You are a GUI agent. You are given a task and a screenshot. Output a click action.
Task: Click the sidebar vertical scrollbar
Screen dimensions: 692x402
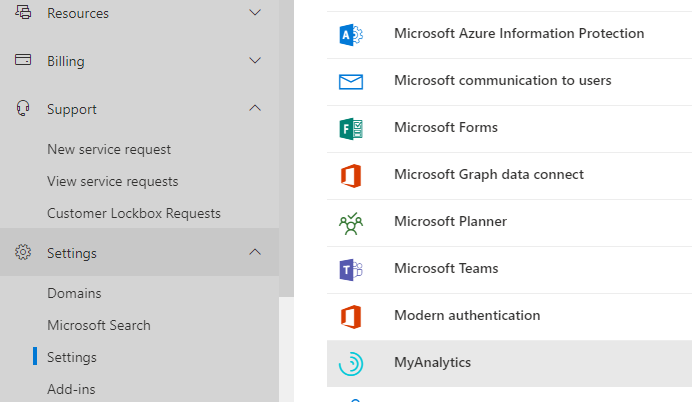286,148
